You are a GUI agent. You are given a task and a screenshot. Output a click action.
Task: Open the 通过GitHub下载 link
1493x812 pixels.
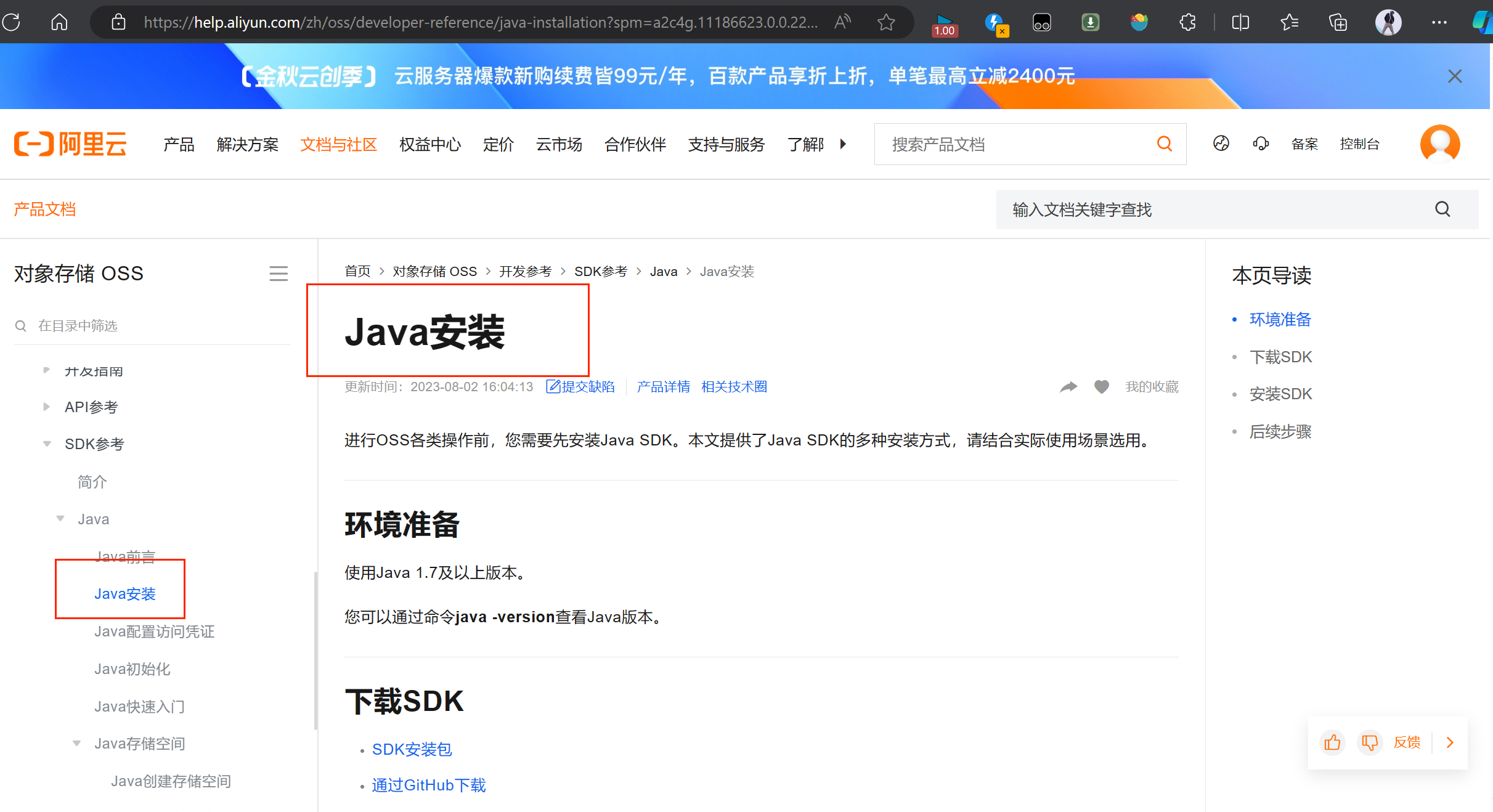pyautogui.click(x=429, y=786)
